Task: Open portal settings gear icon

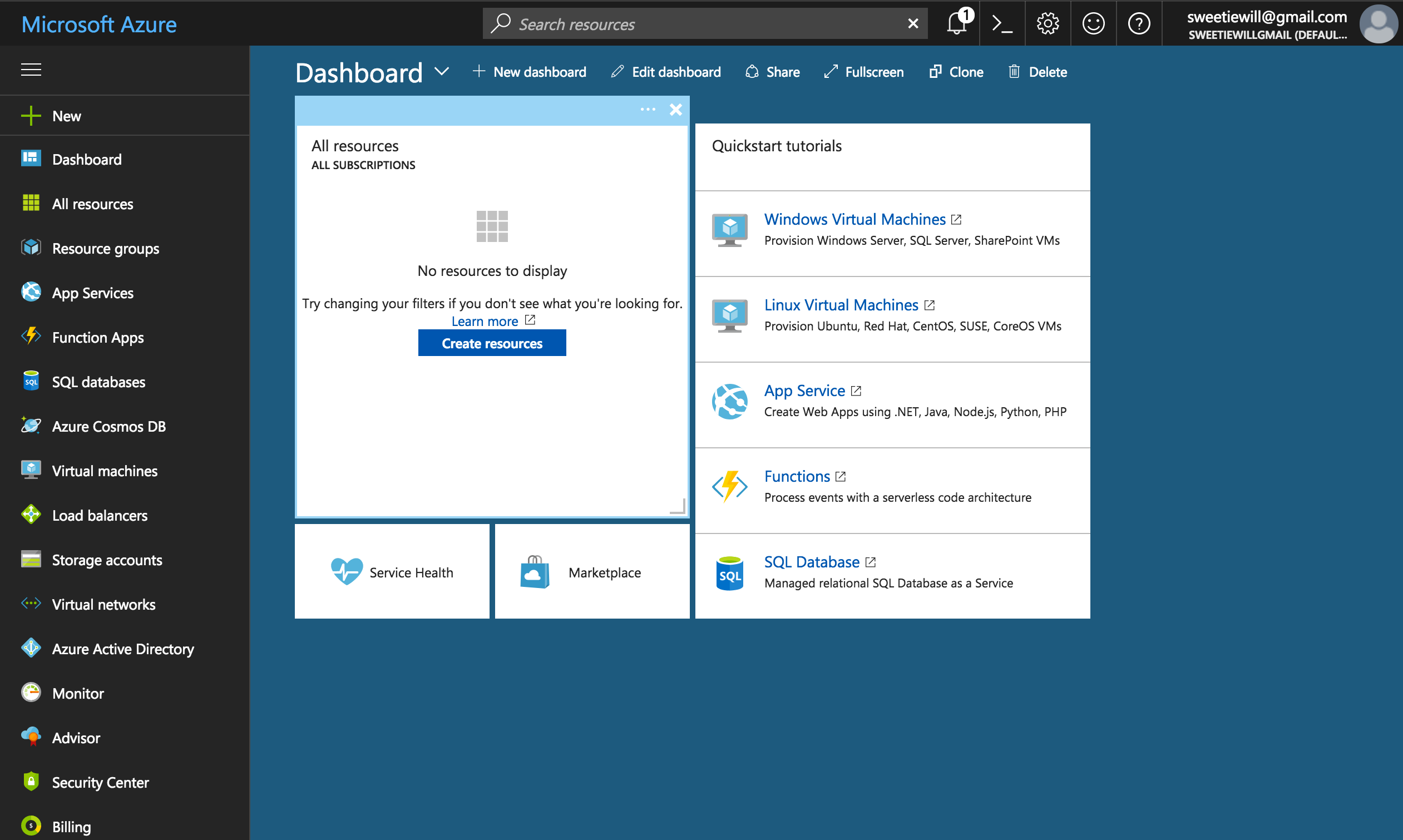Action: [1048, 23]
